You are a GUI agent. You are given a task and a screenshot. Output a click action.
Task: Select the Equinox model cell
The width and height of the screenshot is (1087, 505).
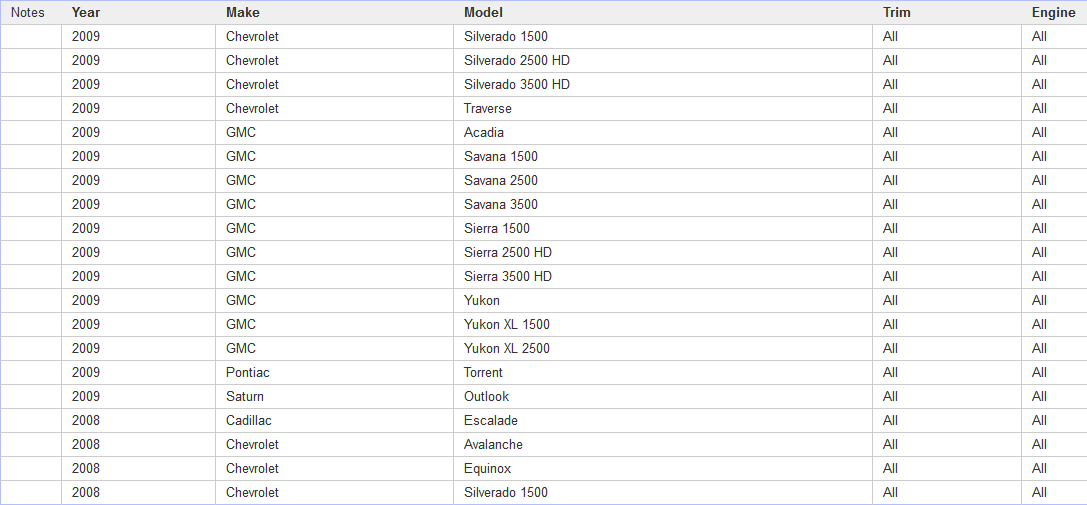pyautogui.click(x=663, y=468)
